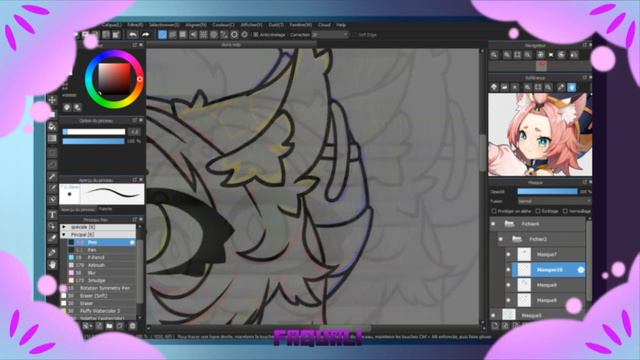Hide the Masque8 layer

508,300
